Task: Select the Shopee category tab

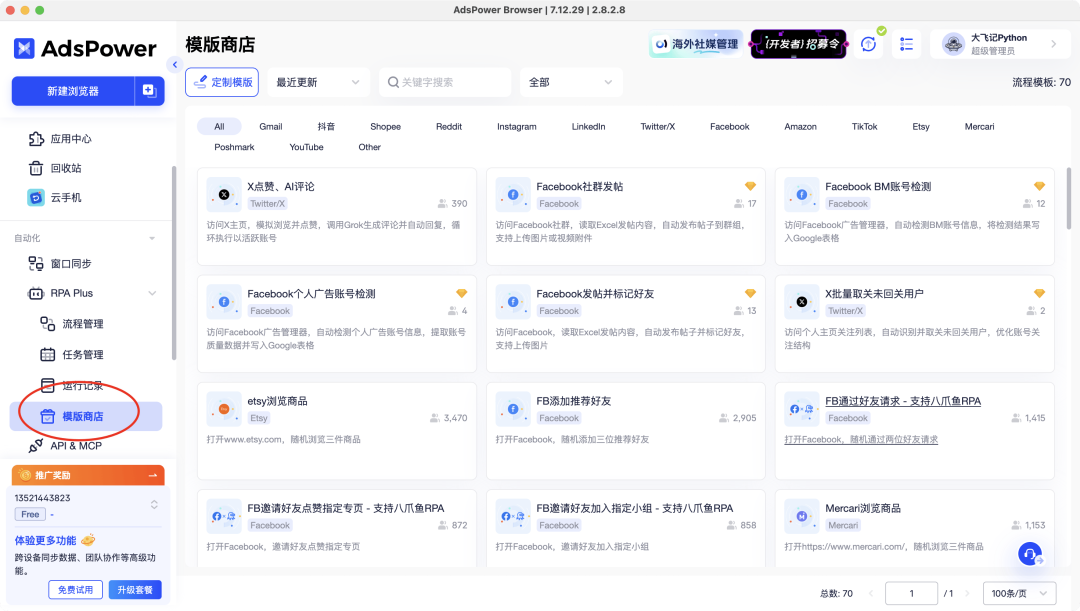Action: pos(385,127)
